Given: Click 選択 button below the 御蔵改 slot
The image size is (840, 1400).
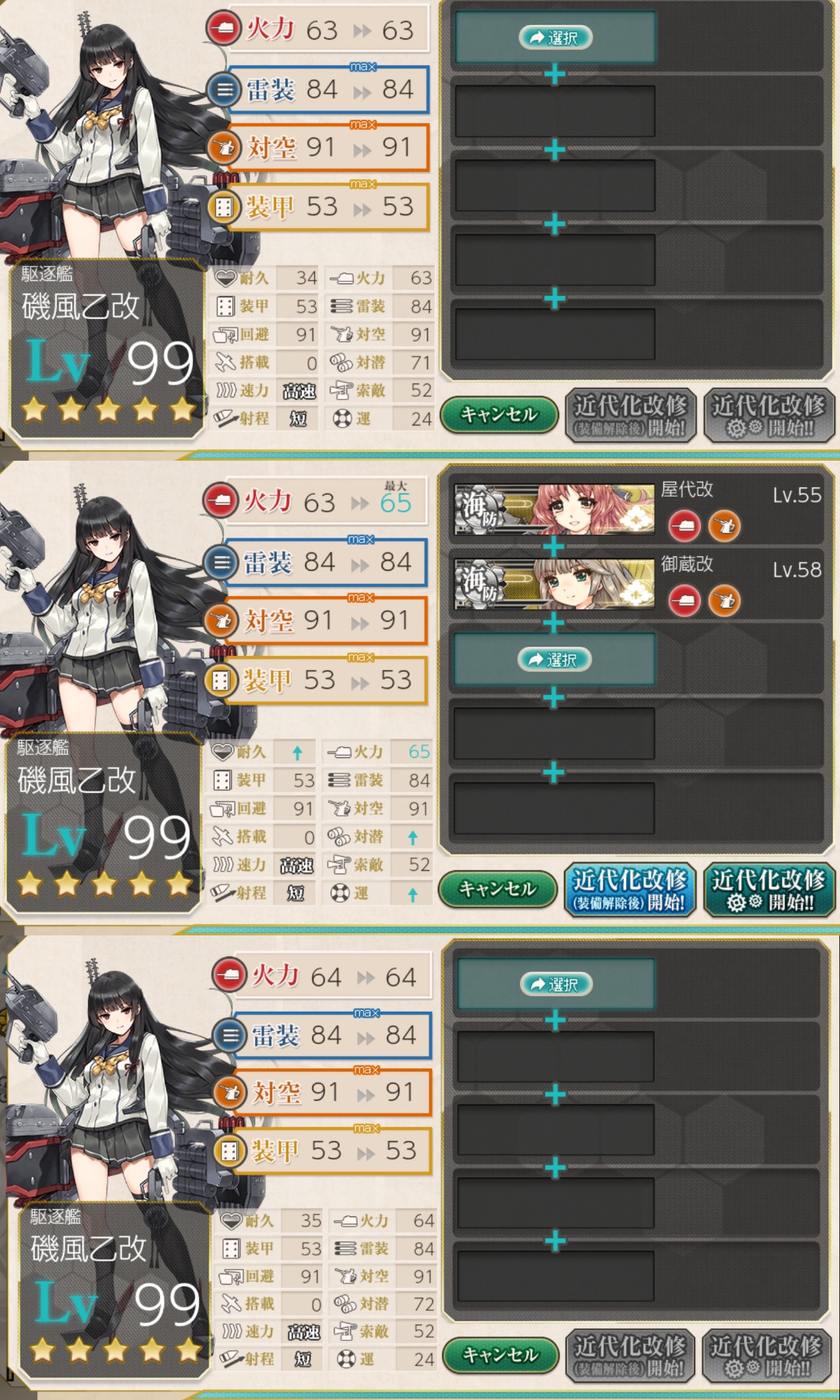Looking at the screenshot, I should pos(555,660).
